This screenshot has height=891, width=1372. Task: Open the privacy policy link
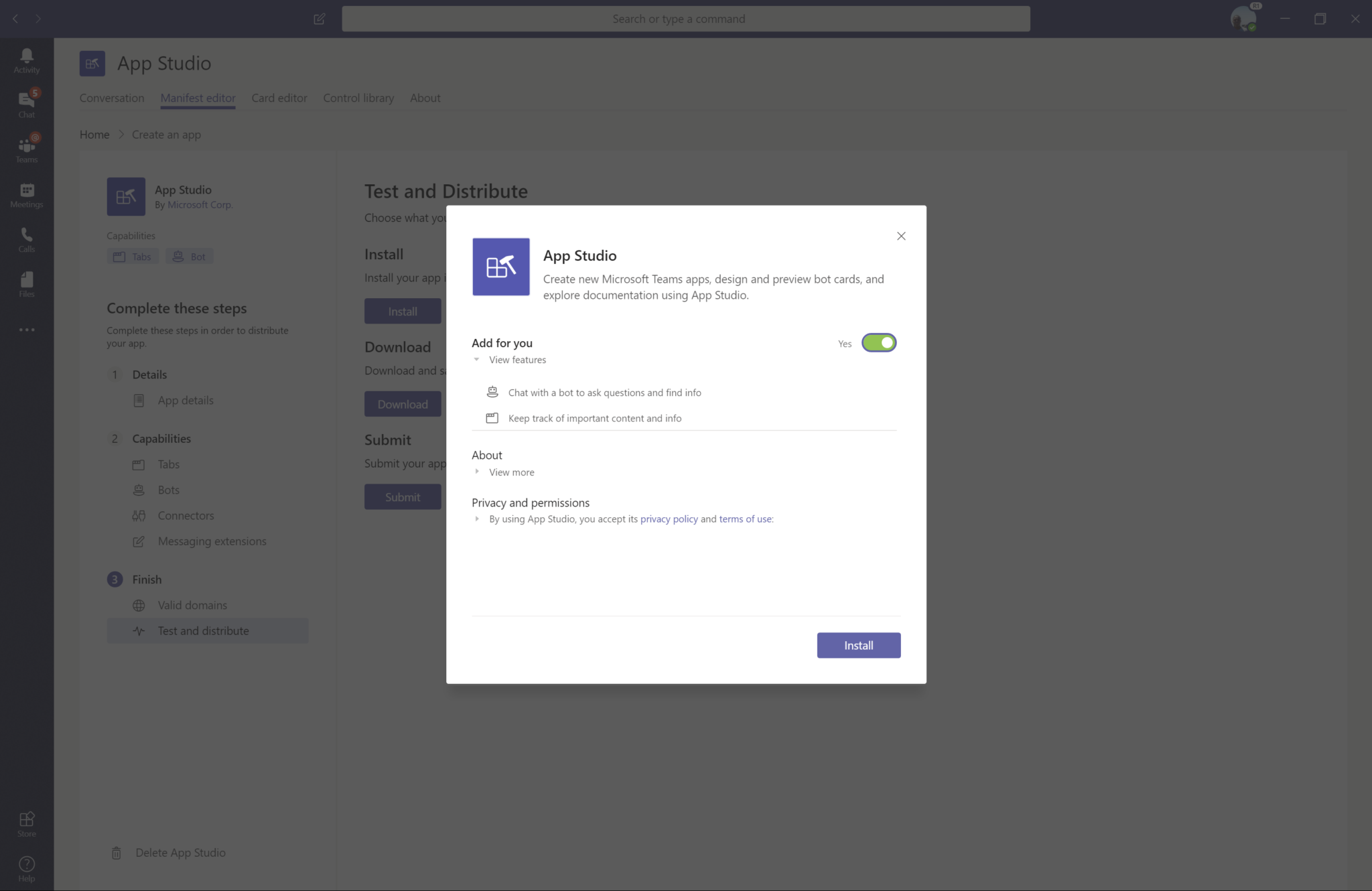coord(668,519)
